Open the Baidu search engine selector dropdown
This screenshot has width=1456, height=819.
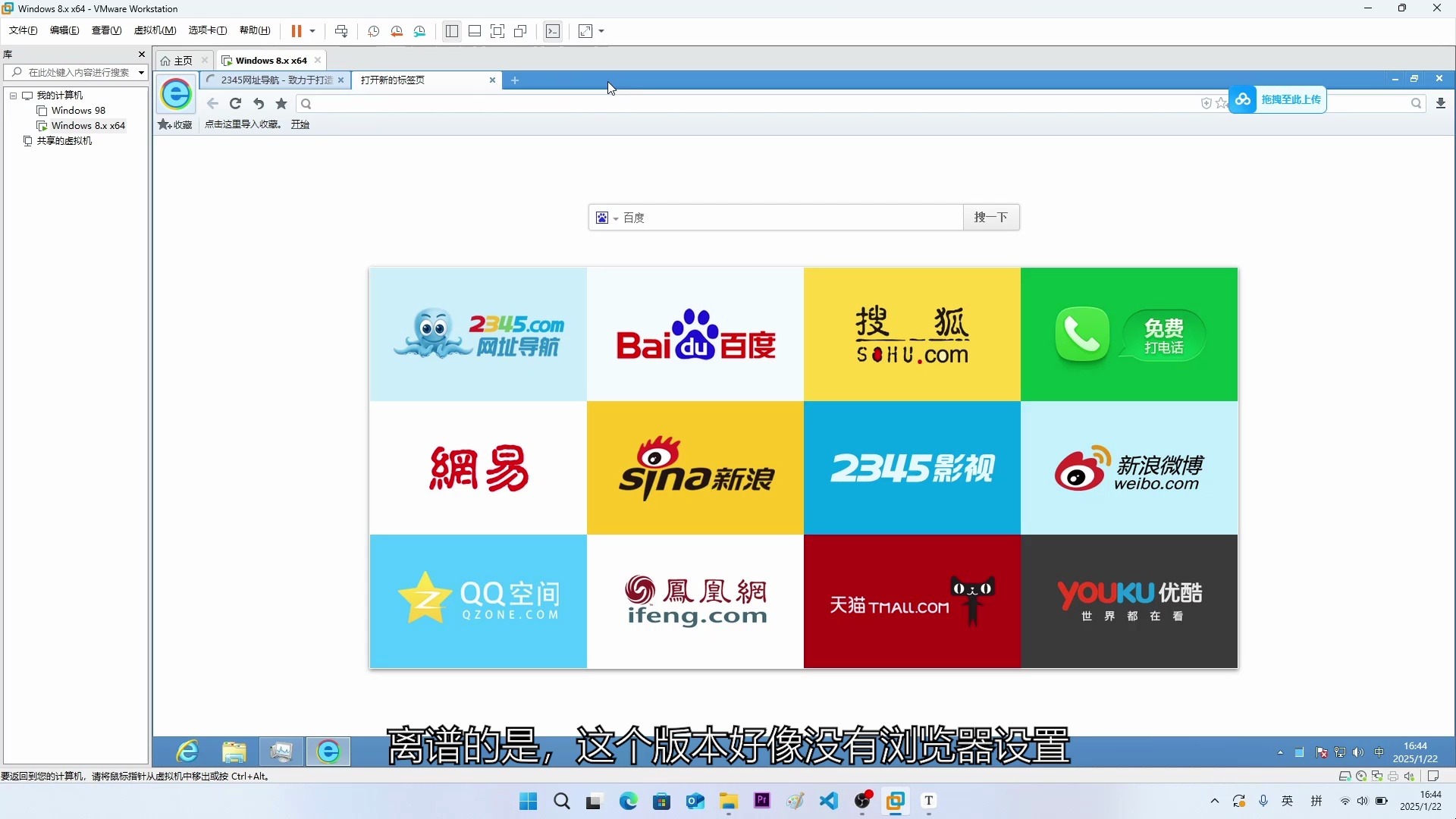pyautogui.click(x=607, y=218)
